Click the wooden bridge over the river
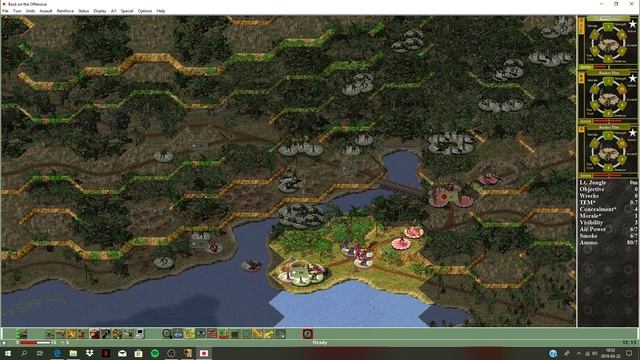This screenshot has height=360, width=640. pos(402,189)
